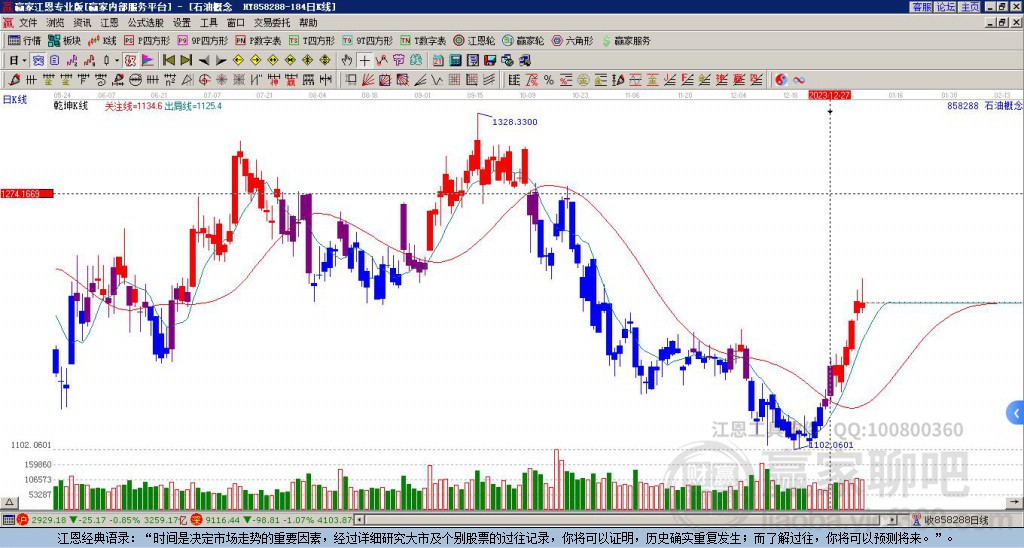The image size is (1024, 548).
Task: Open the T数字表 tool
Action: pyautogui.click(x=423, y=40)
